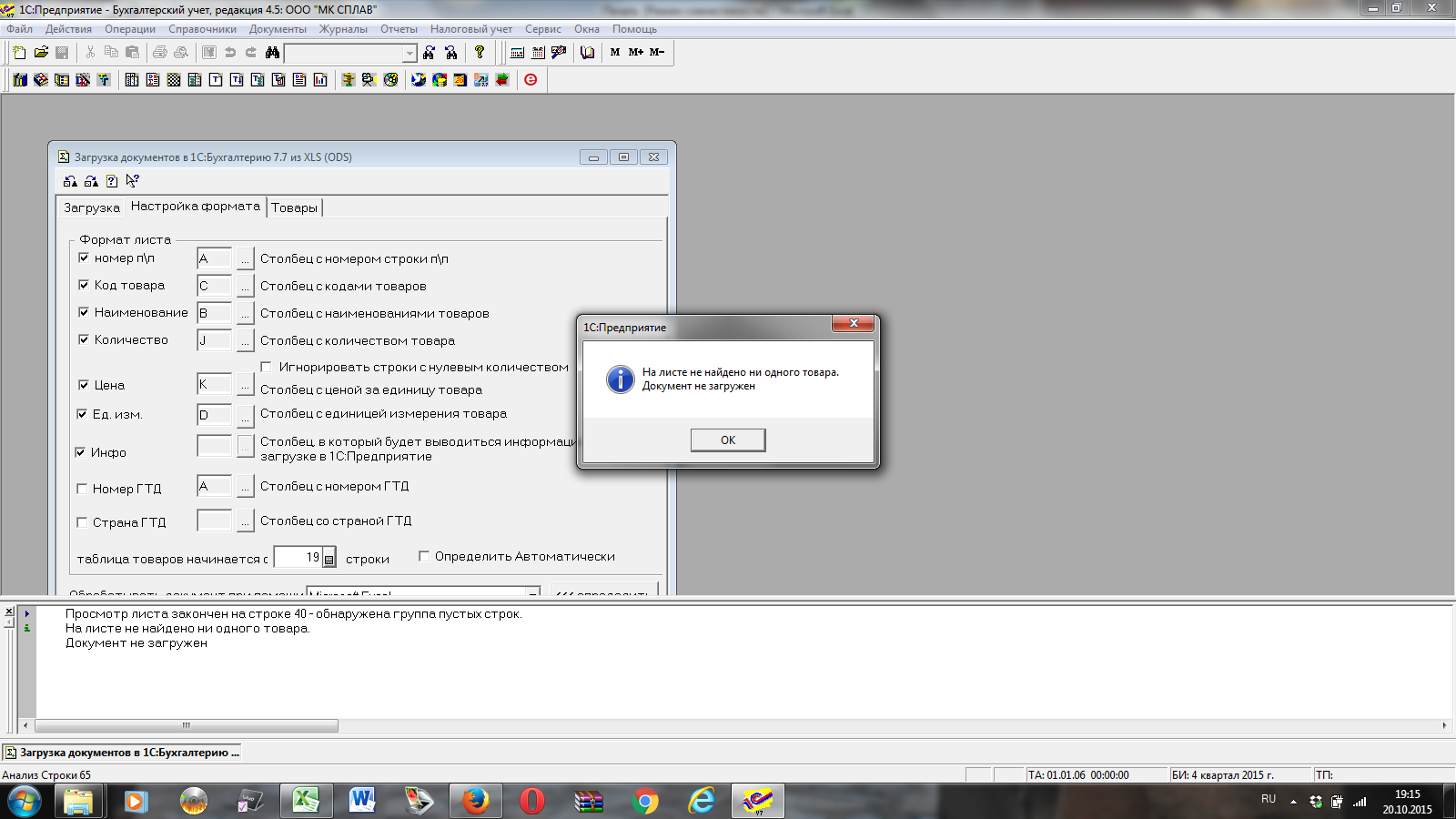
Task: Uncheck the 'Цена' checkbox
Action: pyautogui.click(x=84, y=386)
